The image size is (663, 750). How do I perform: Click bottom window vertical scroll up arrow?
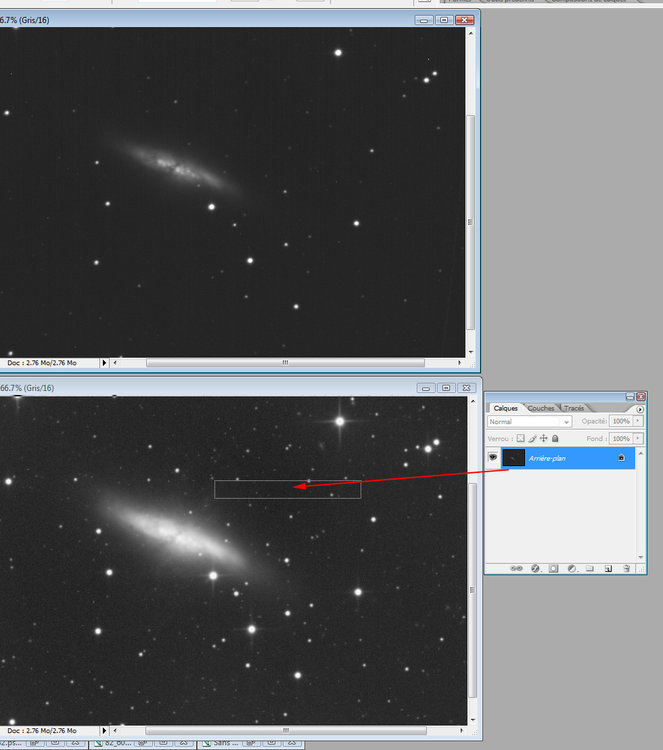pos(473,401)
